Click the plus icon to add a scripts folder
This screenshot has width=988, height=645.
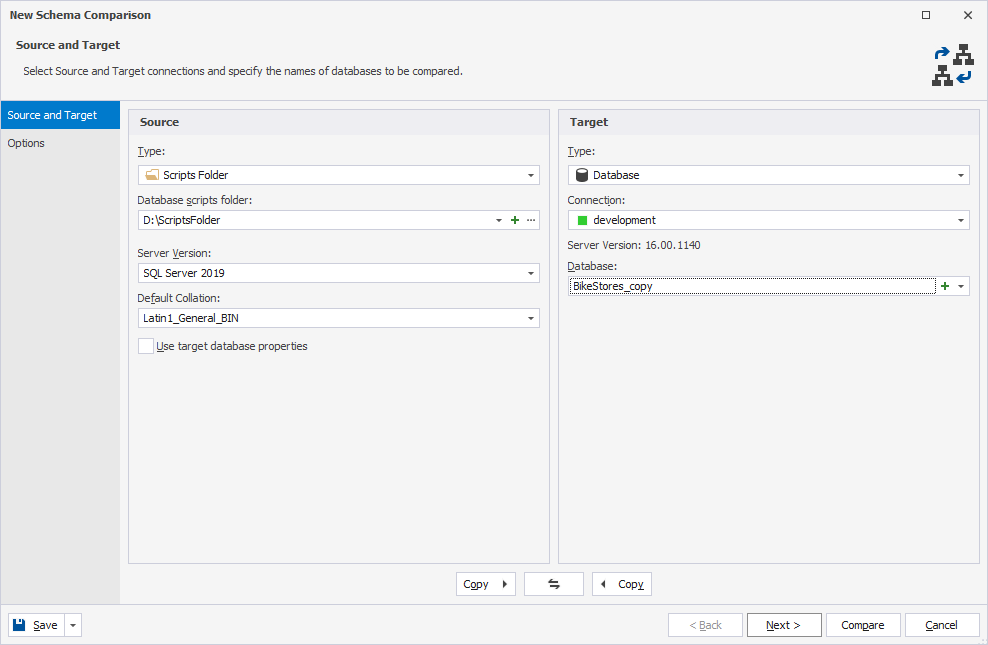(513, 219)
